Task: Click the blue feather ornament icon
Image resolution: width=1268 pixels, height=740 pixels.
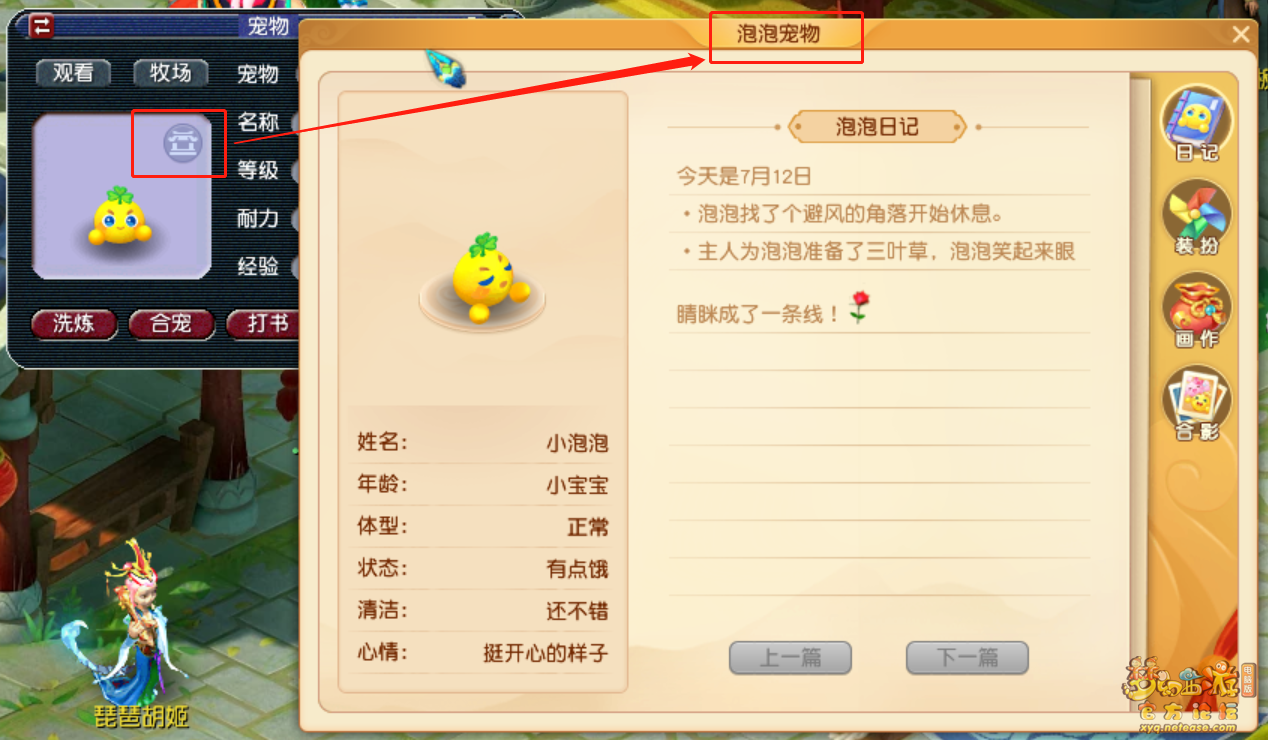Action: (446, 68)
